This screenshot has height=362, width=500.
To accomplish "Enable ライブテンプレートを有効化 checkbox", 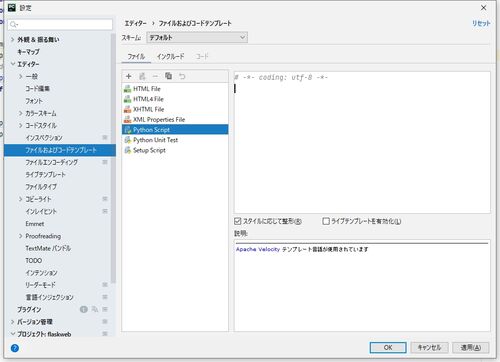I will click(326, 221).
